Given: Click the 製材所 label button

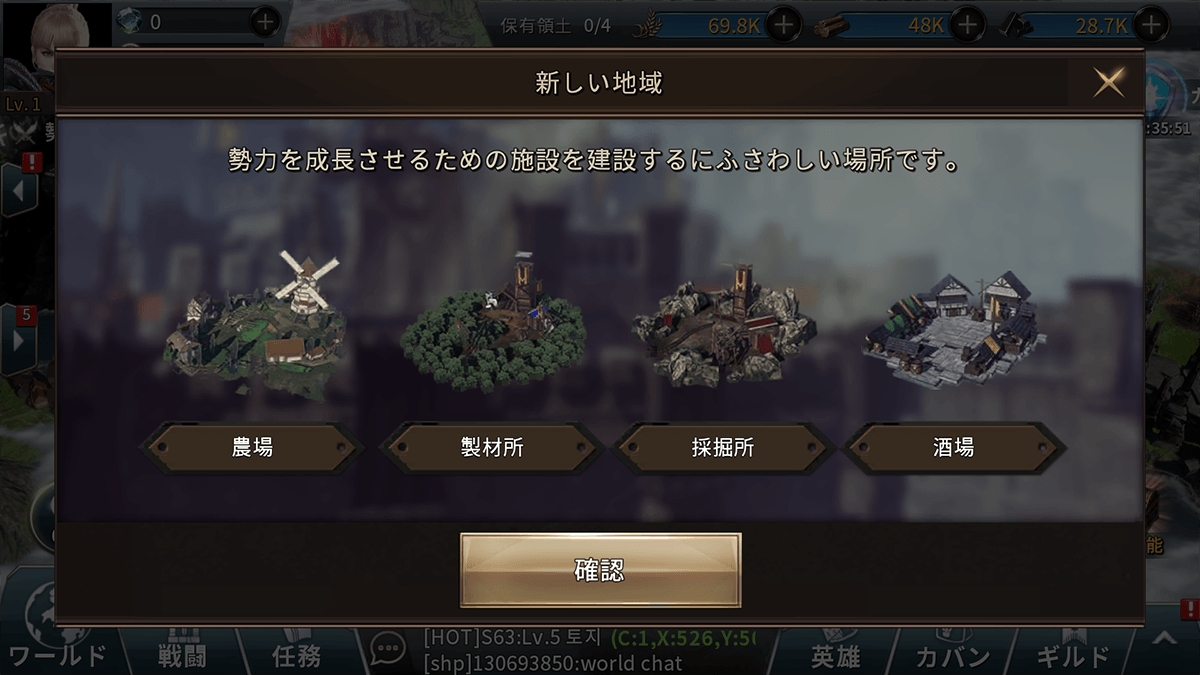Looking at the screenshot, I should pos(493,448).
